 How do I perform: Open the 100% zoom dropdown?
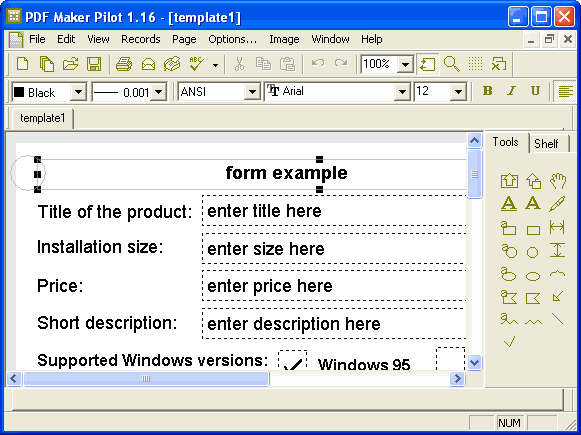click(x=405, y=64)
